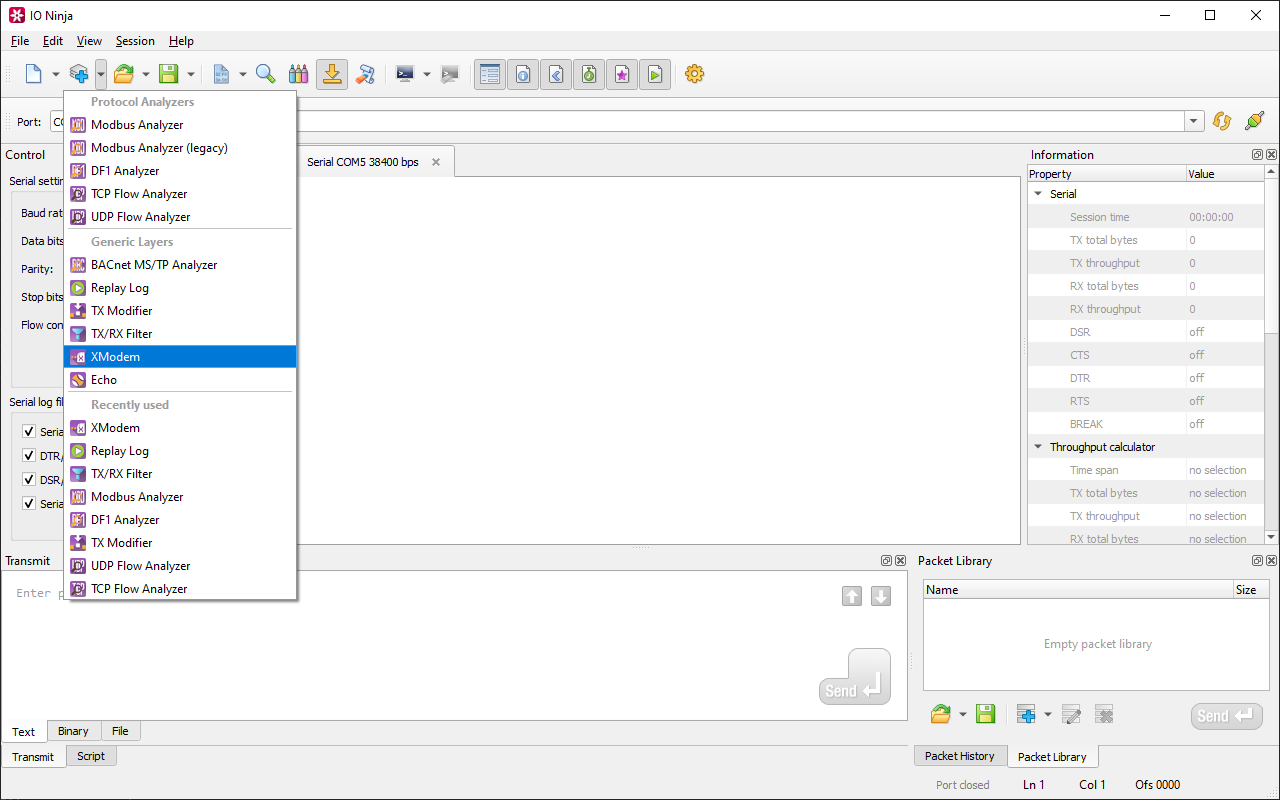Open the dropdown arrow beside binary log icon
Image resolution: width=1280 pixels, height=800 pixels.
pos(243,74)
